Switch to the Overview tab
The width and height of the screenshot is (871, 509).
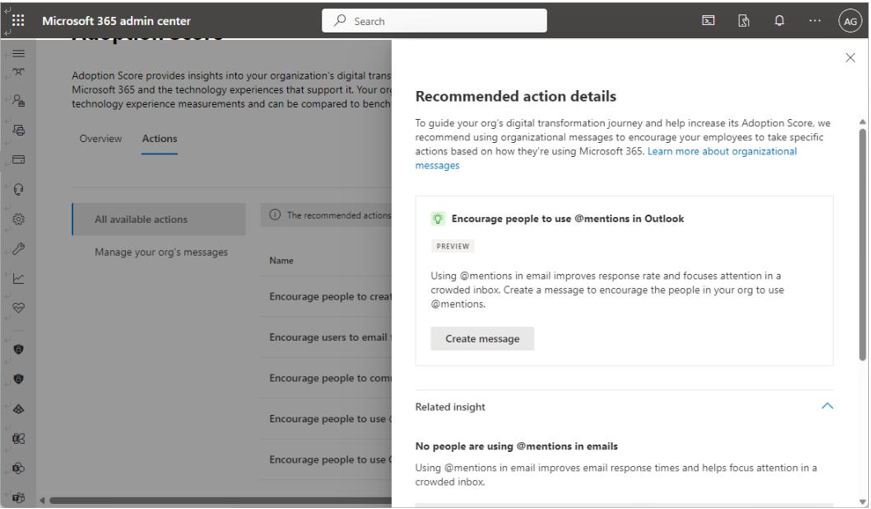point(101,138)
